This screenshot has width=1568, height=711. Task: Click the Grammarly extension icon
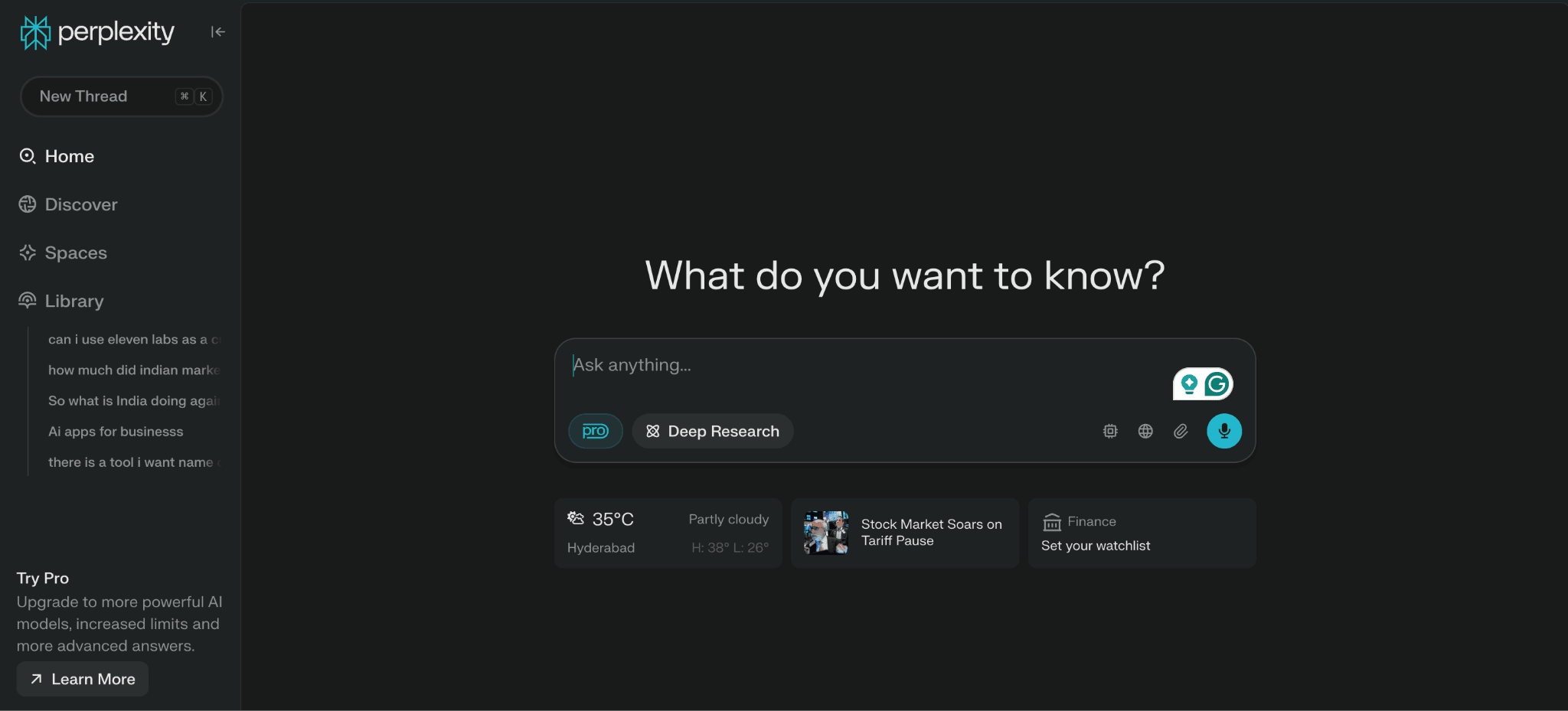[1216, 384]
